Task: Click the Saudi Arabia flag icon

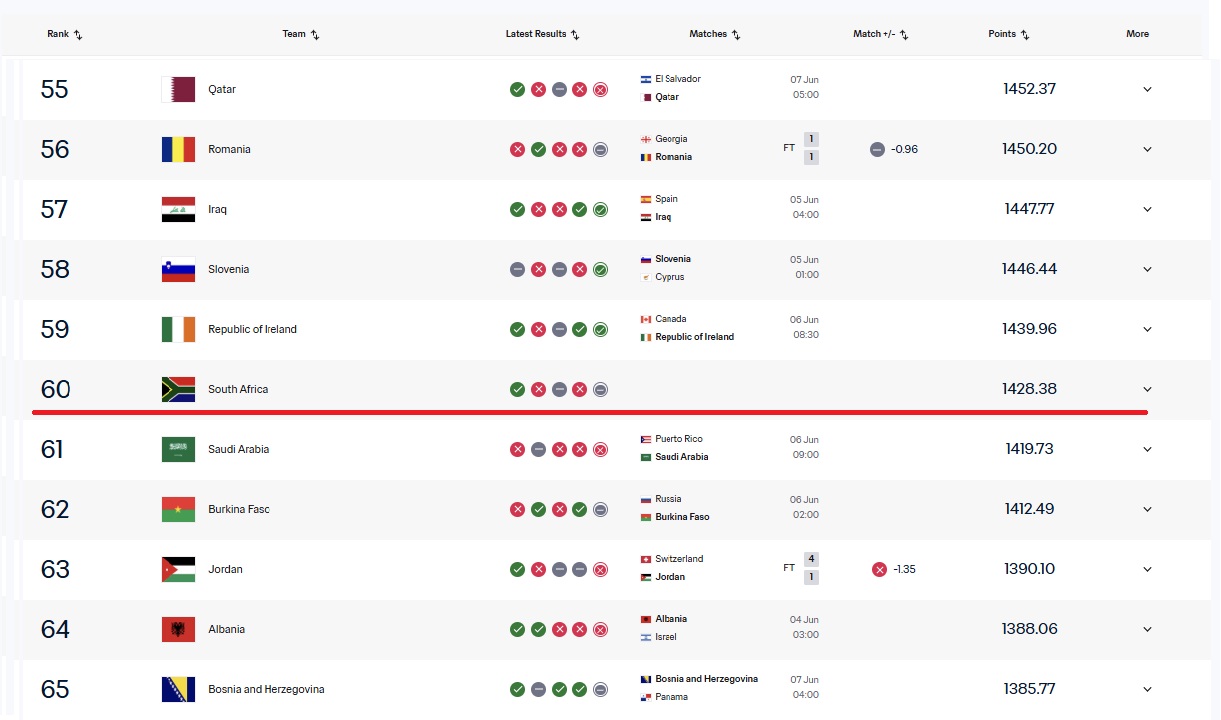Action: pos(178,449)
